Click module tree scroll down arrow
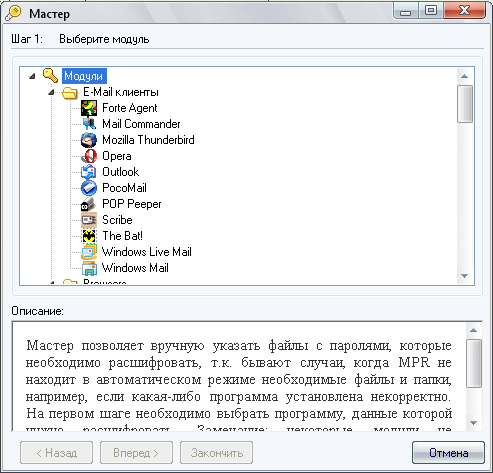 [465, 276]
